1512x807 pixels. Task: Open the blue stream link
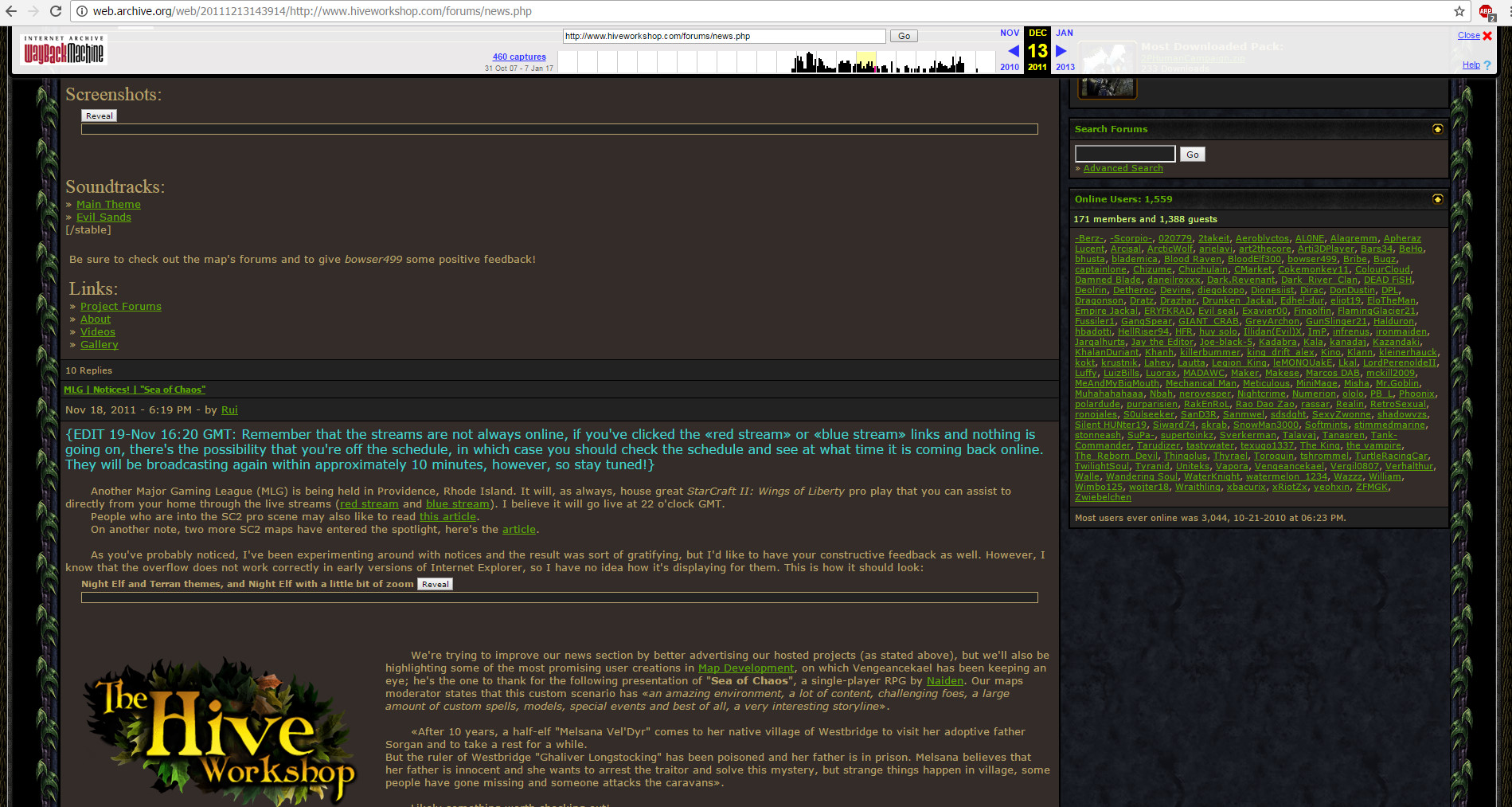(x=458, y=504)
